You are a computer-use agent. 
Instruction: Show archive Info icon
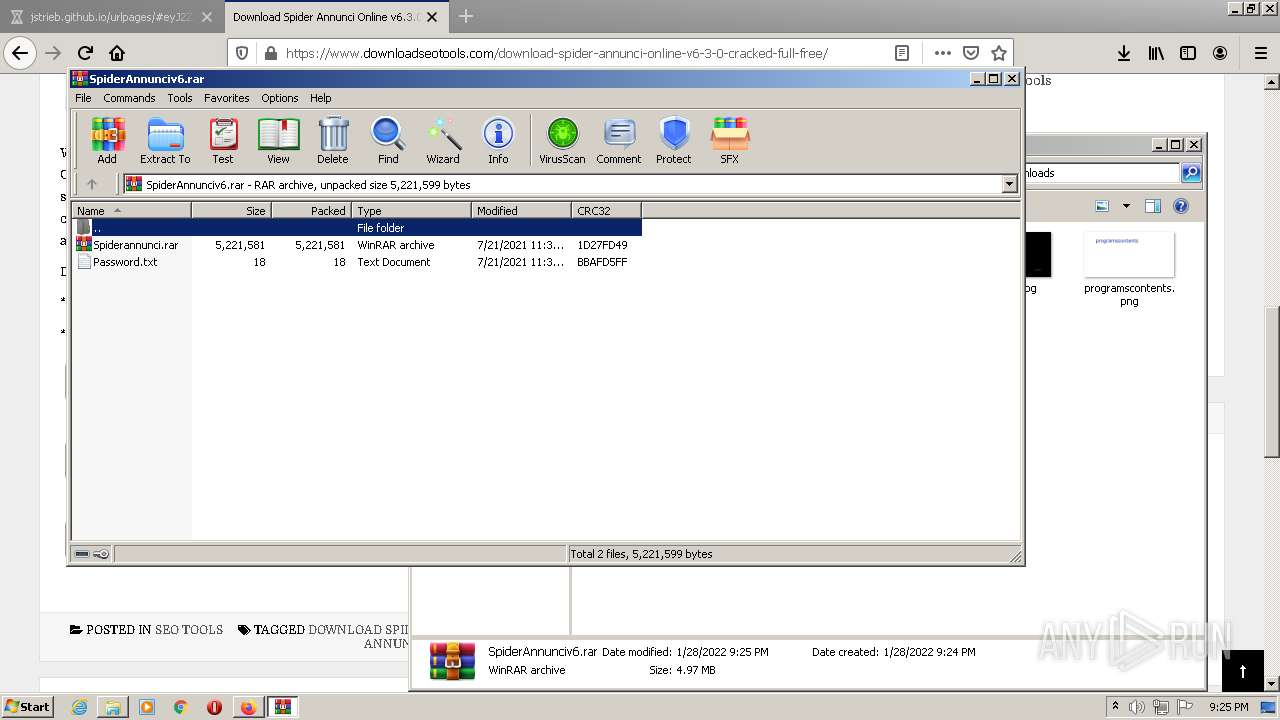(x=498, y=140)
